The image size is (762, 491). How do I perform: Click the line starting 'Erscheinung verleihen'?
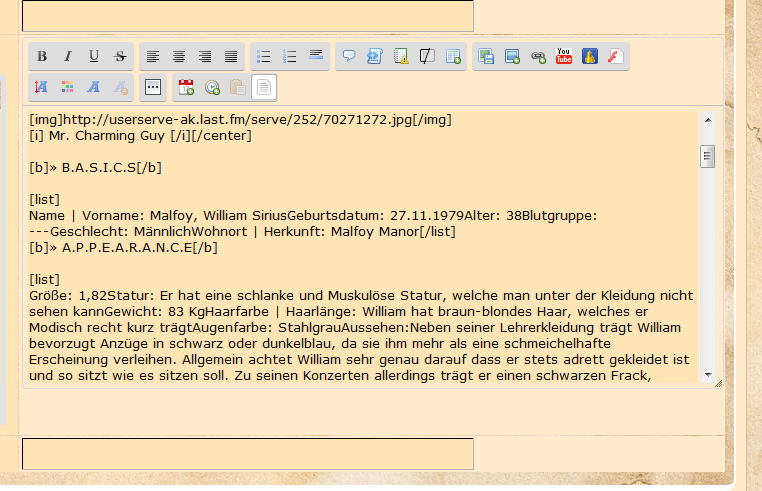tap(359, 360)
